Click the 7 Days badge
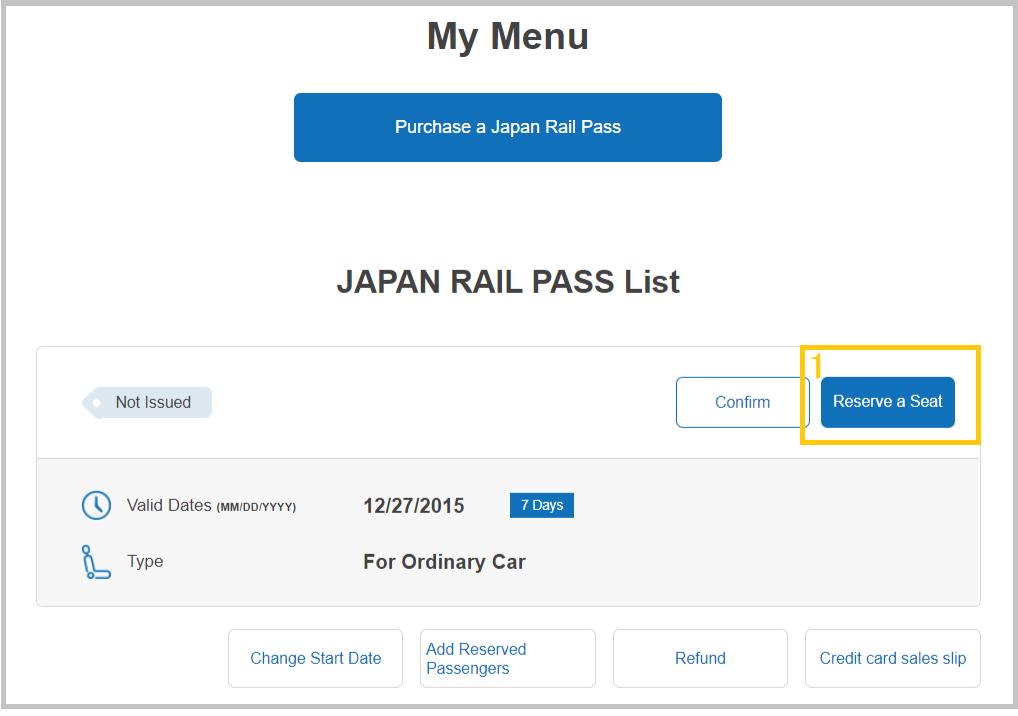The image size is (1018, 716). coord(541,505)
